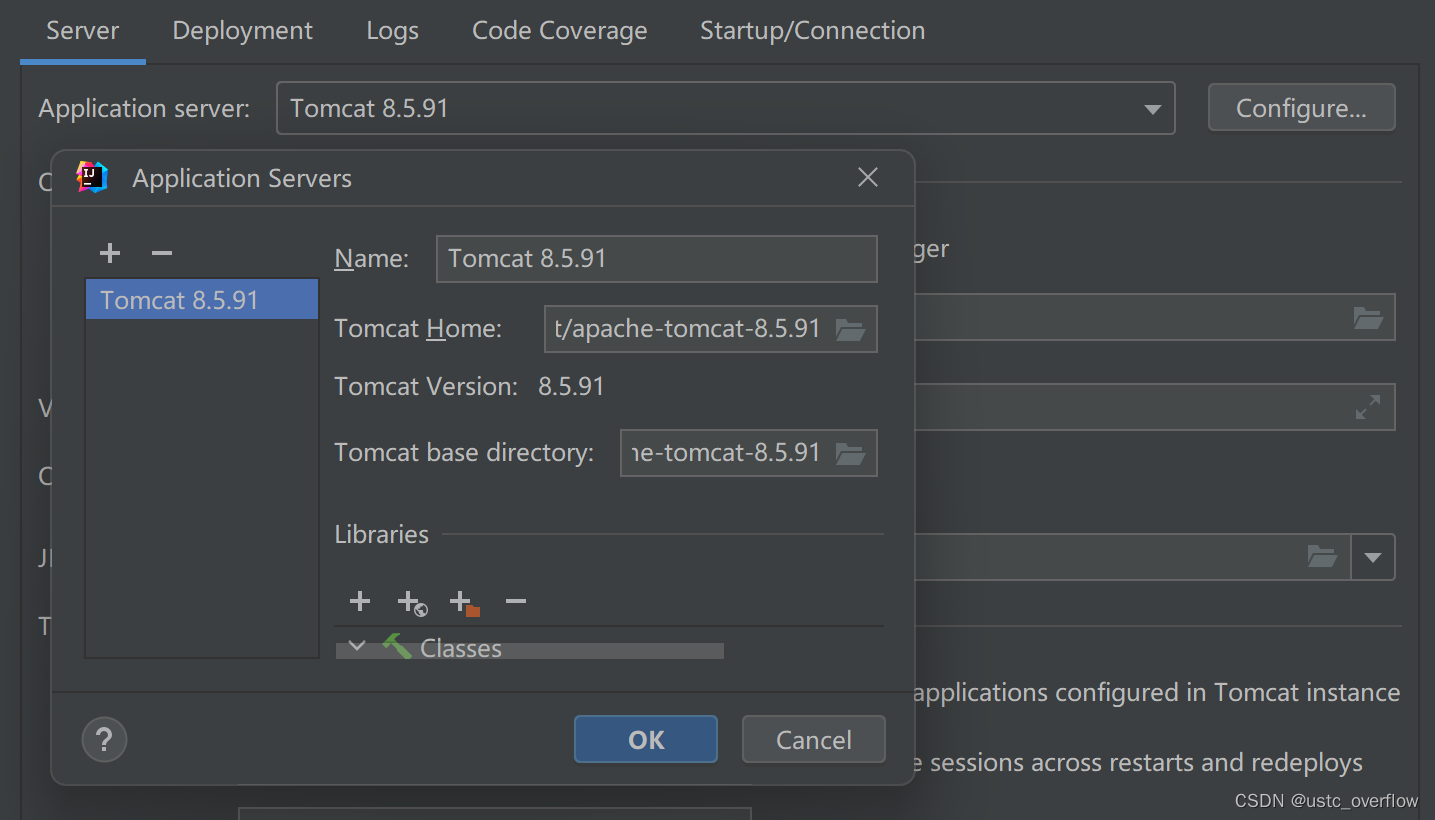Click the Configure... button
Screen dimensions: 1435x820
point(1301,108)
